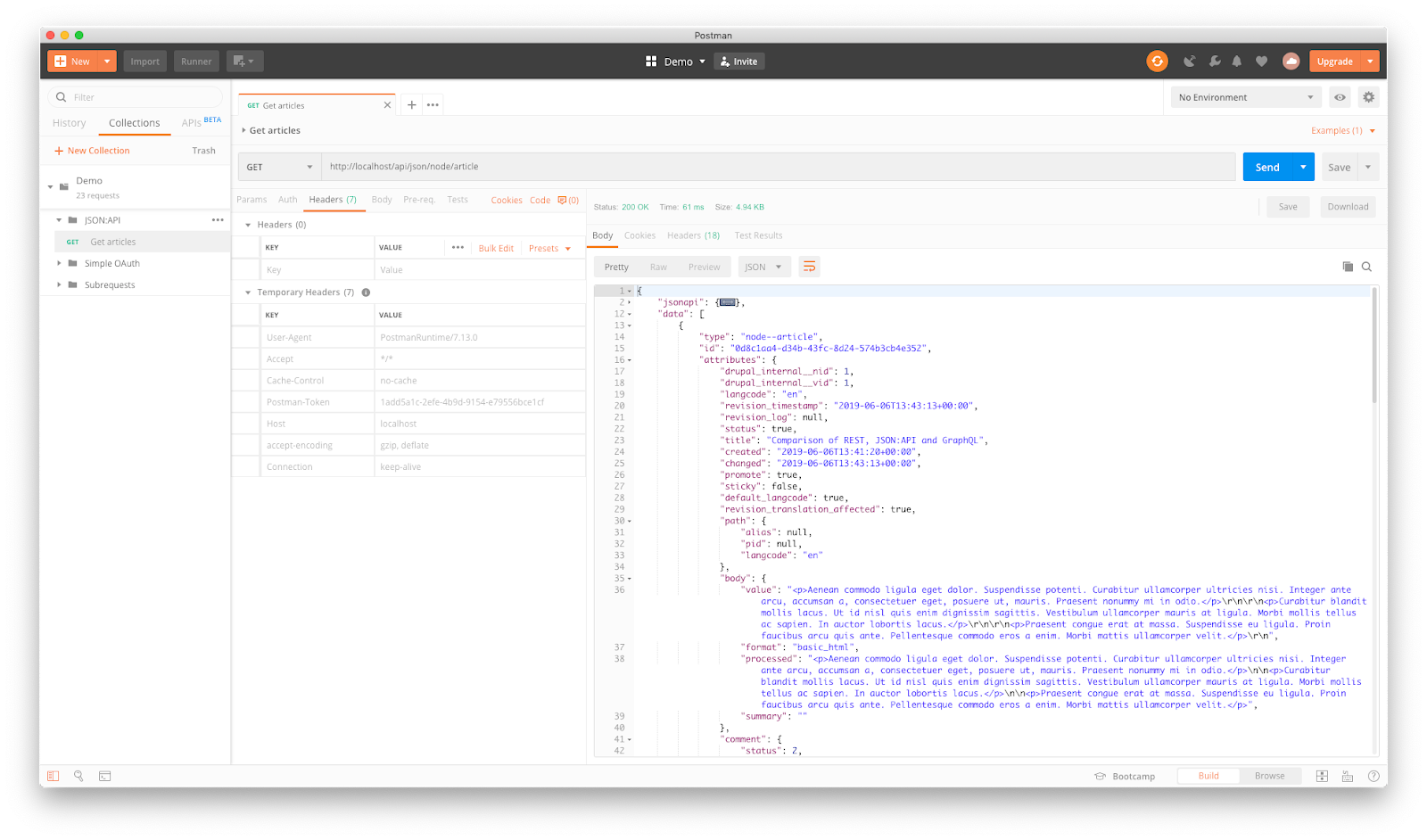The height and width of the screenshot is (840, 1427).
Task: Open tab options three-dot menu
Action: tap(433, 104)
